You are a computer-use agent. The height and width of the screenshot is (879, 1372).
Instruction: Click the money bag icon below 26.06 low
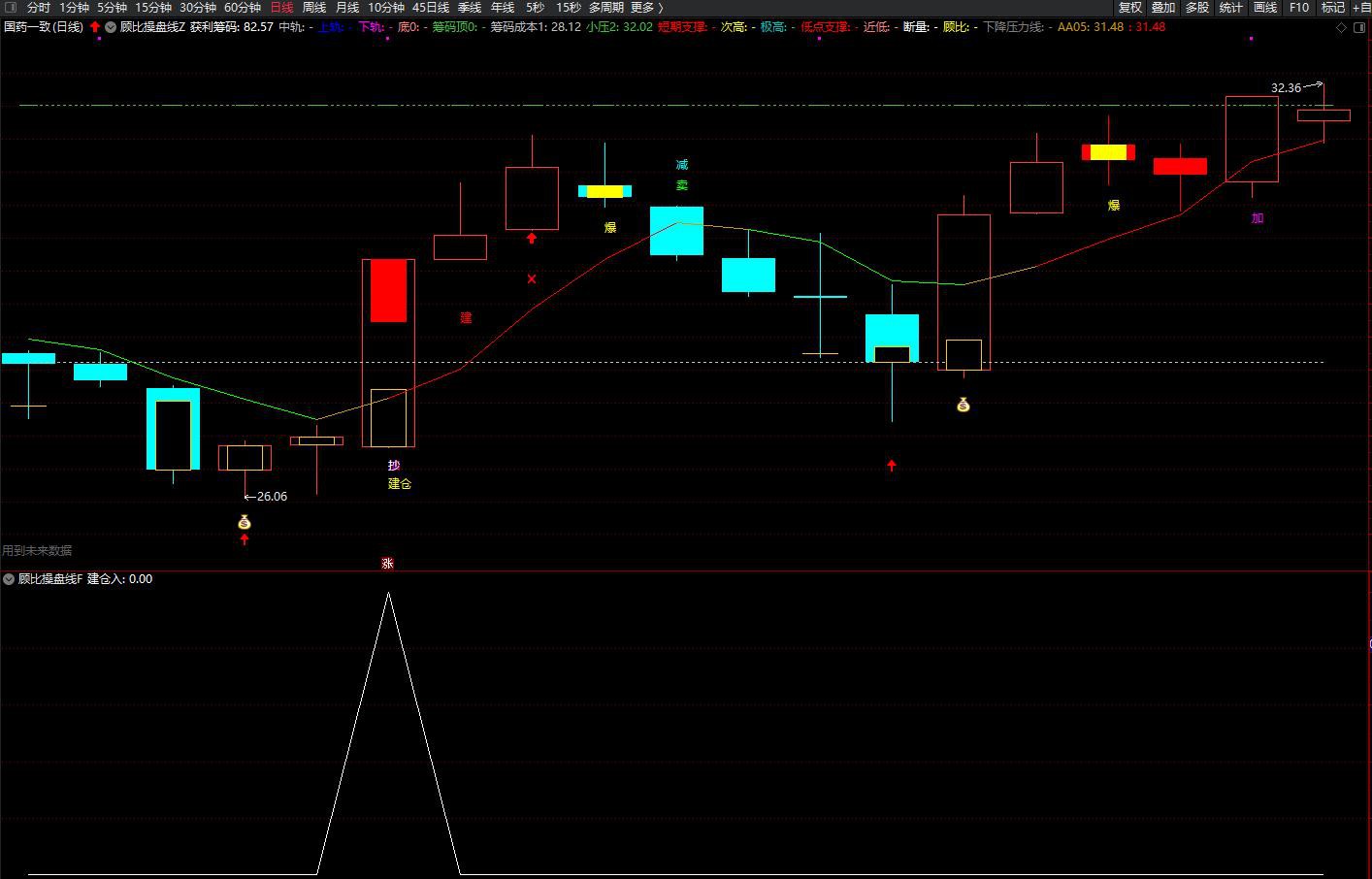pyautogui.click(x=245, y=522)
